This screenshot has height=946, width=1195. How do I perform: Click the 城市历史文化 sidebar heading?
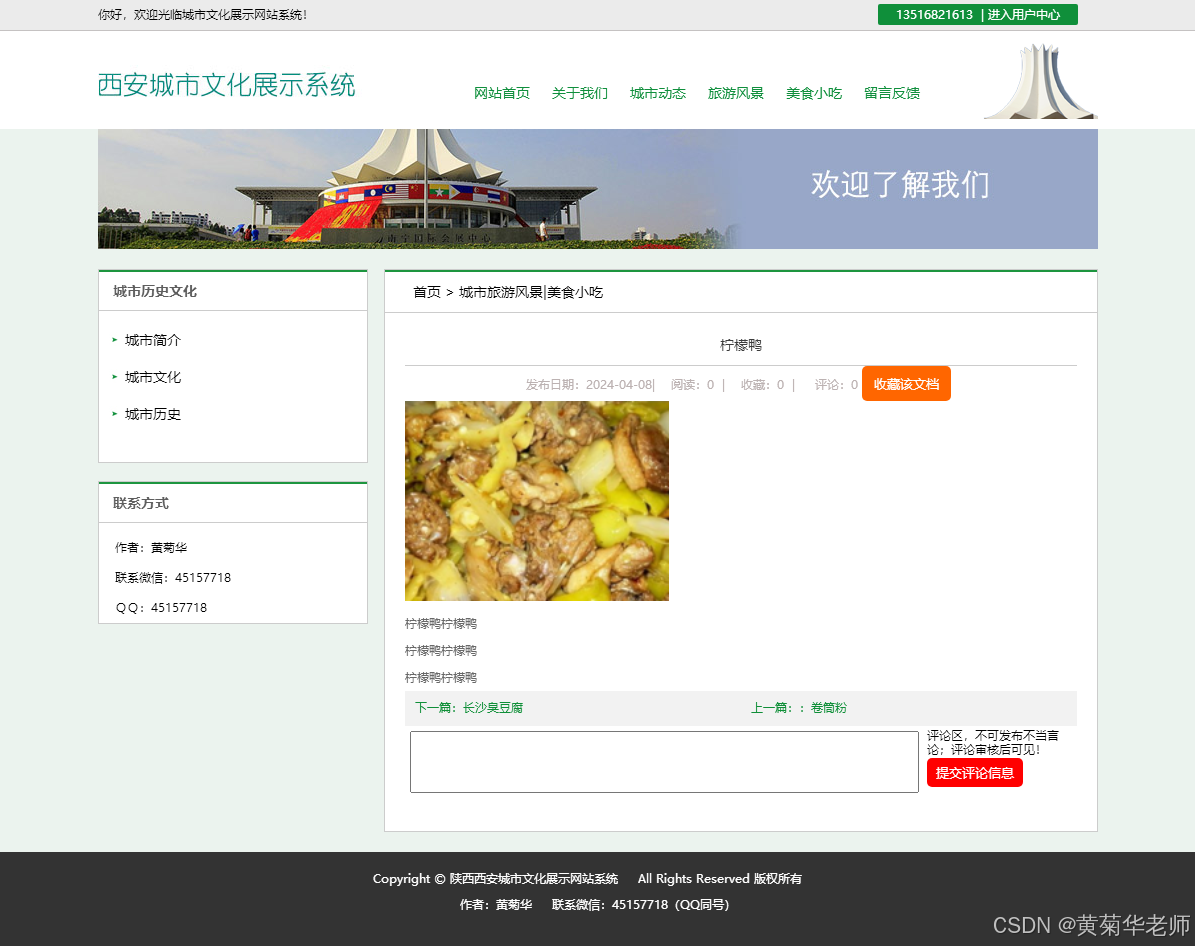click(x=155, y=291)
